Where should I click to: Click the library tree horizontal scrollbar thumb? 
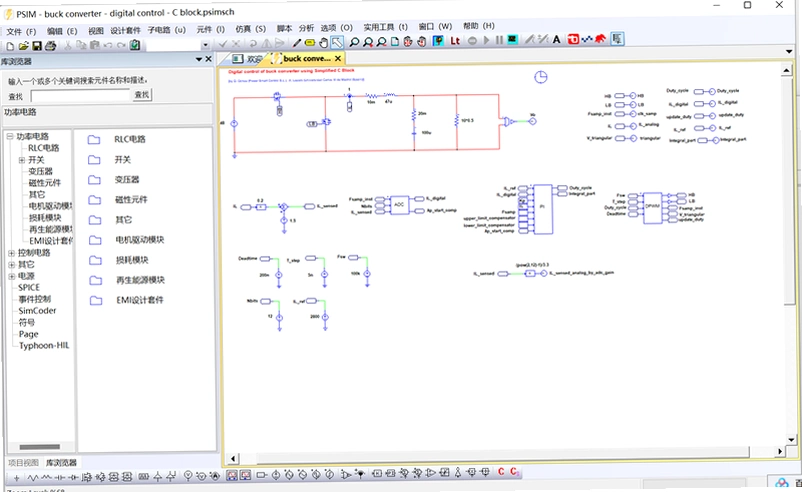[x=39, y=446]
